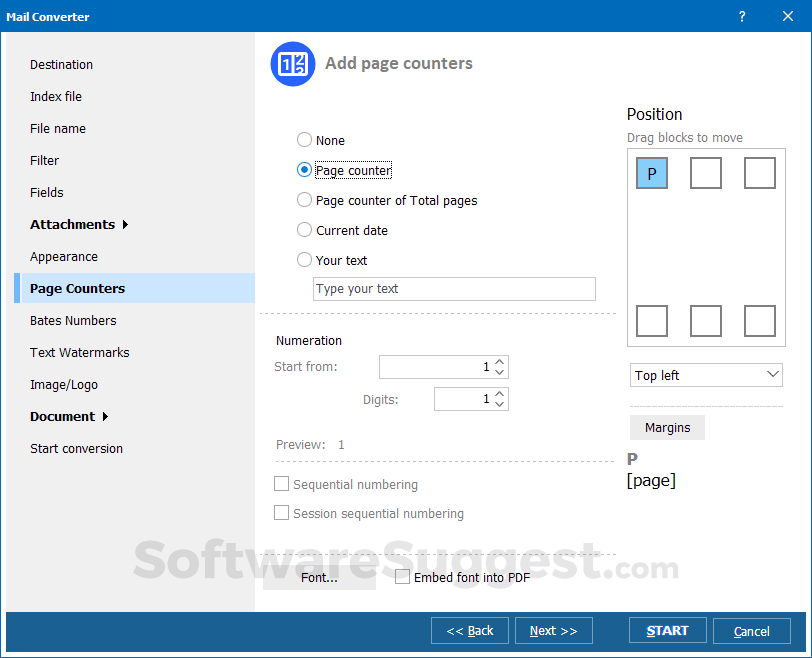The height and width of the screenshot is (658, 812).
Task: Select the top-right position block
Action: (x=760, y=173)
